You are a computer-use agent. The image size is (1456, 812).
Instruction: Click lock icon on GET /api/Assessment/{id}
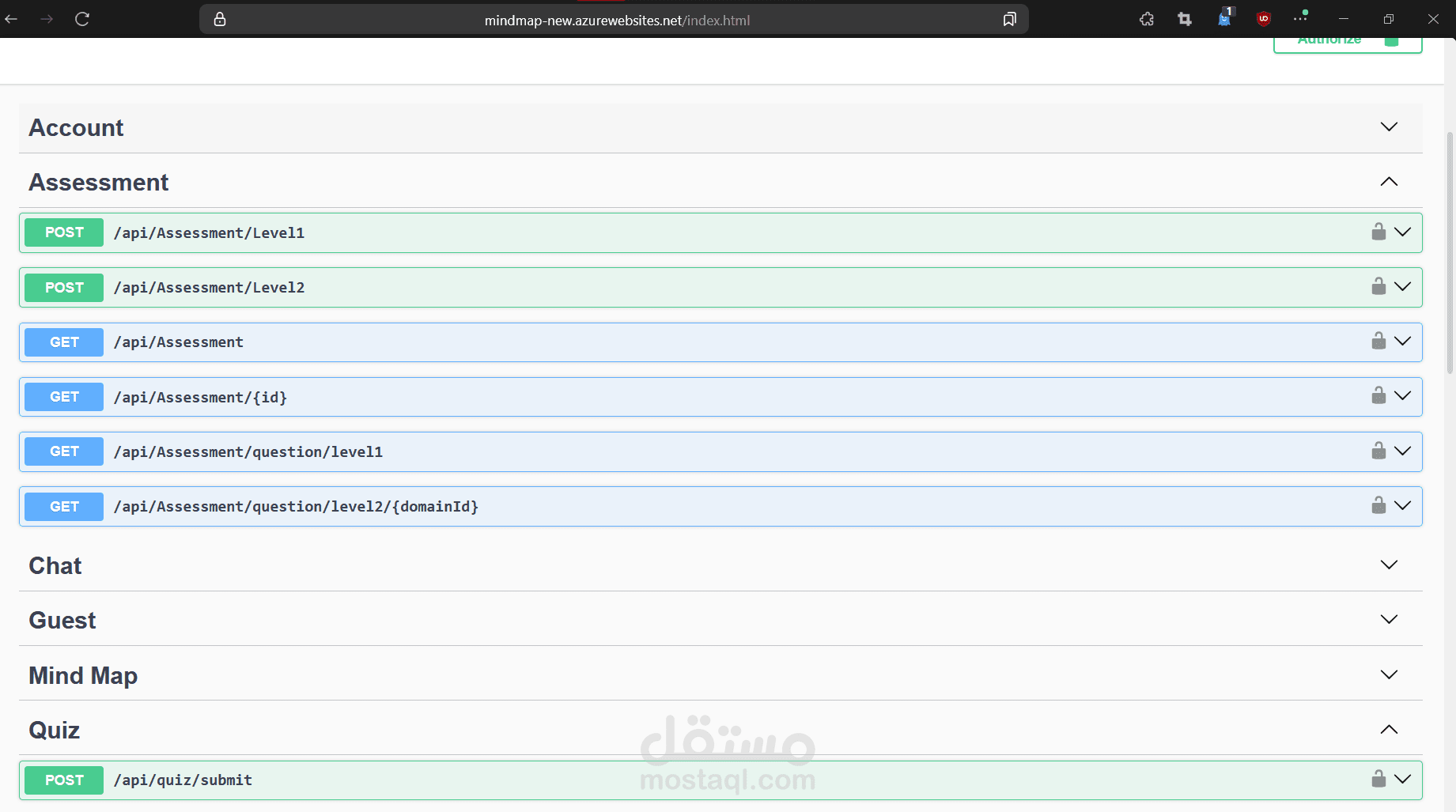click(1378, 395)
